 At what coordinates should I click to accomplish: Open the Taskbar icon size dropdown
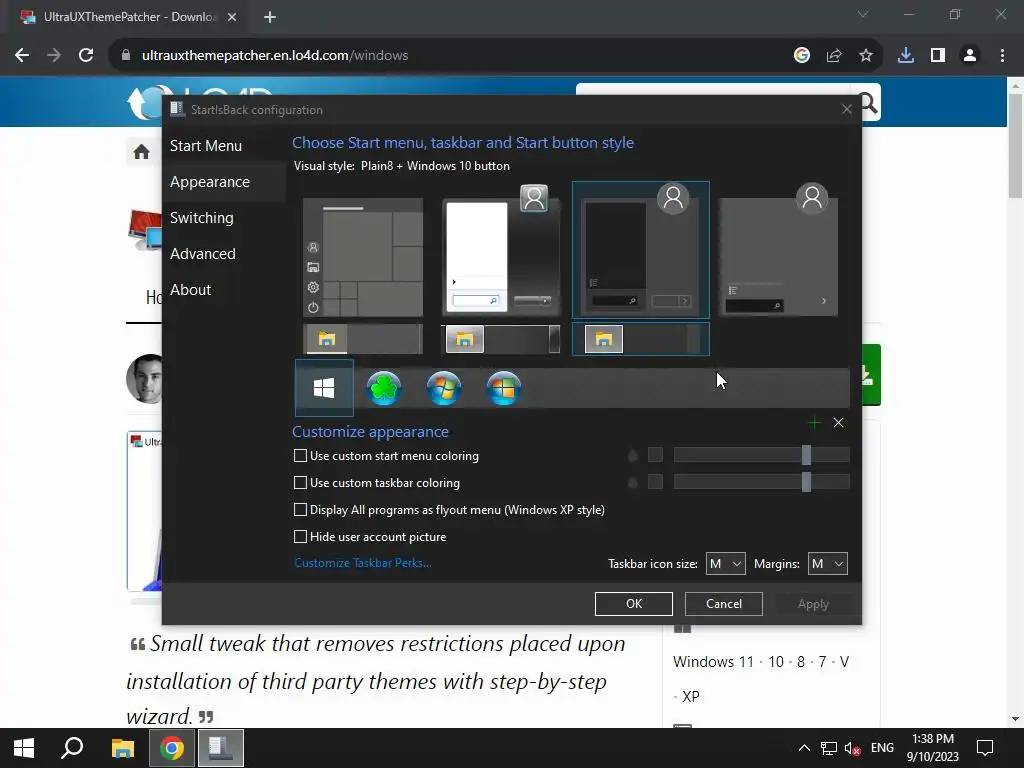tap(726, 564)
